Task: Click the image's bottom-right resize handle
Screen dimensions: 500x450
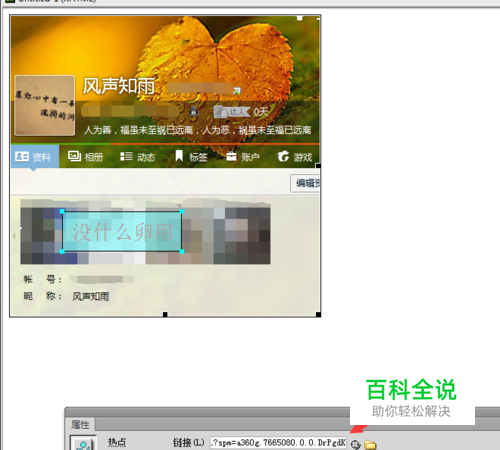Action: point(318,314)
